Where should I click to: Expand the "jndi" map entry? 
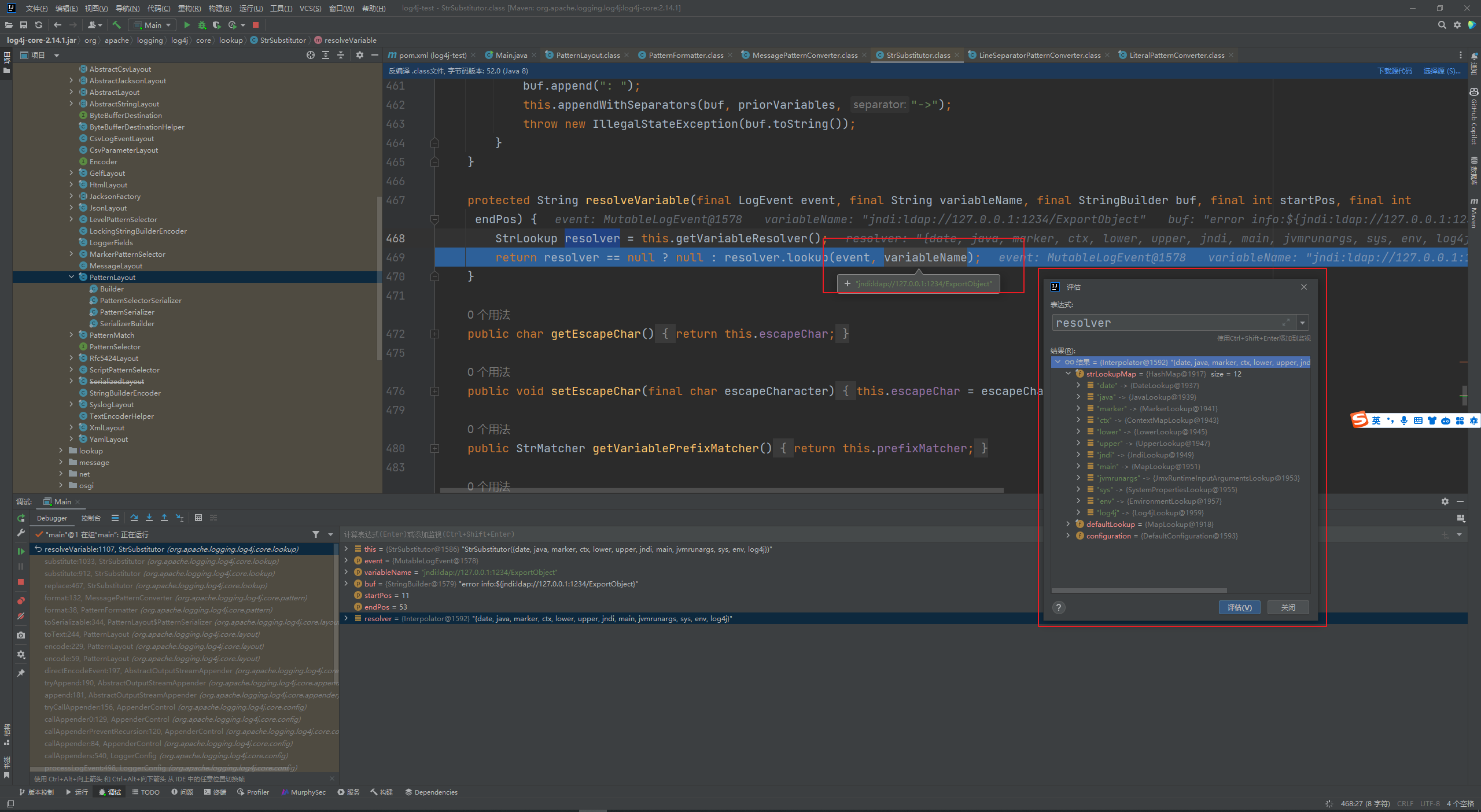pyautogui.click(x=1079, y=455)
